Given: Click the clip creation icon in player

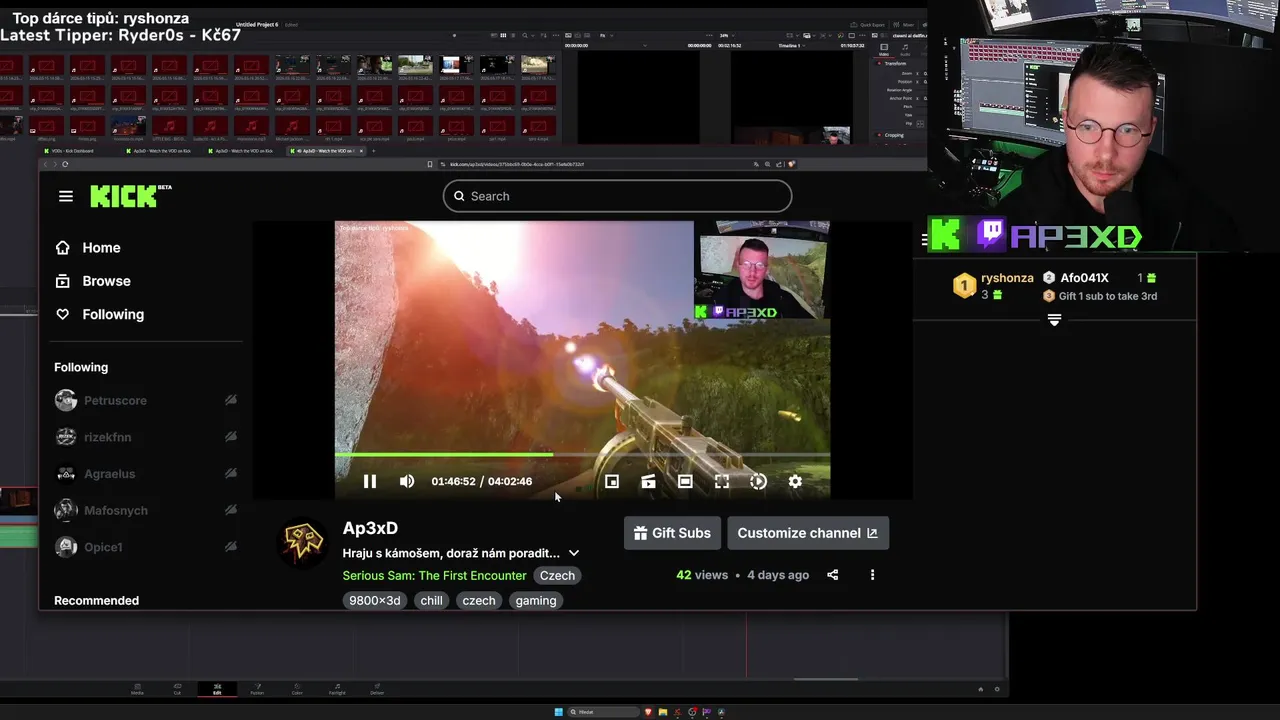Looking at the screenshot, I should 648,481.
